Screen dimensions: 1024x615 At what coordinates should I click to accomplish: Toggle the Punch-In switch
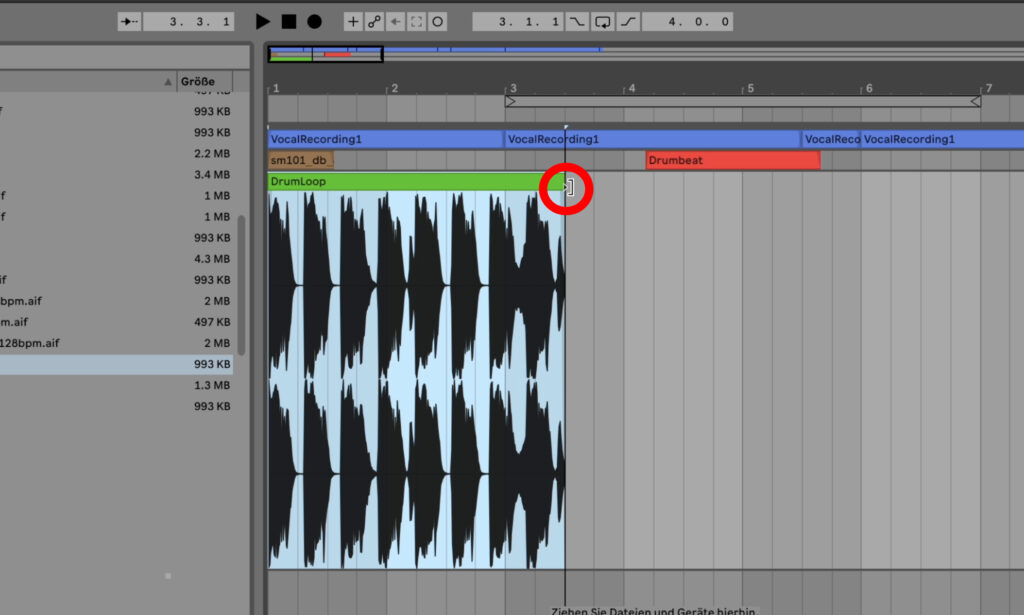click(x=577, y=22)
